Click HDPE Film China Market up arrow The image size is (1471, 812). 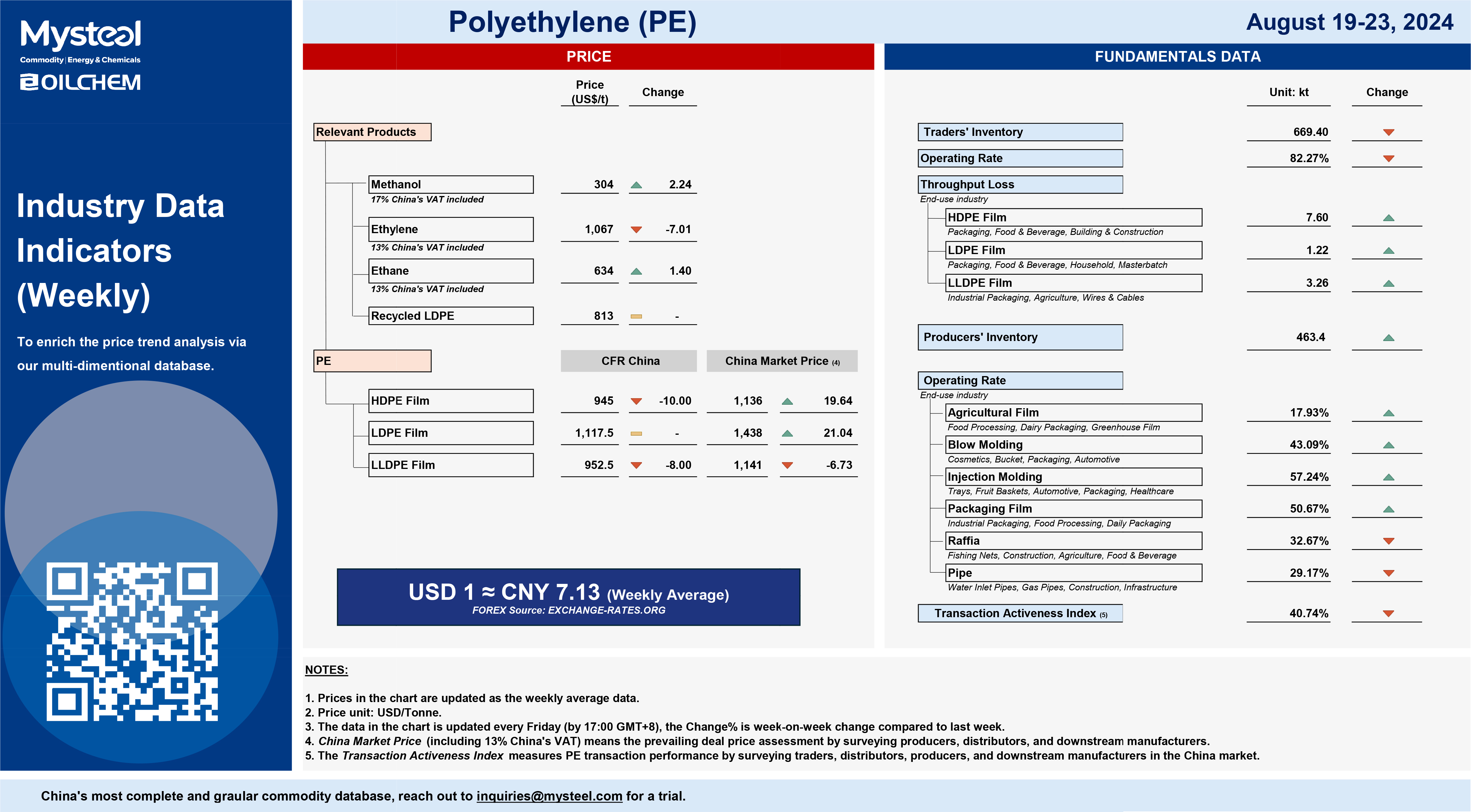(x=787, y=401)
